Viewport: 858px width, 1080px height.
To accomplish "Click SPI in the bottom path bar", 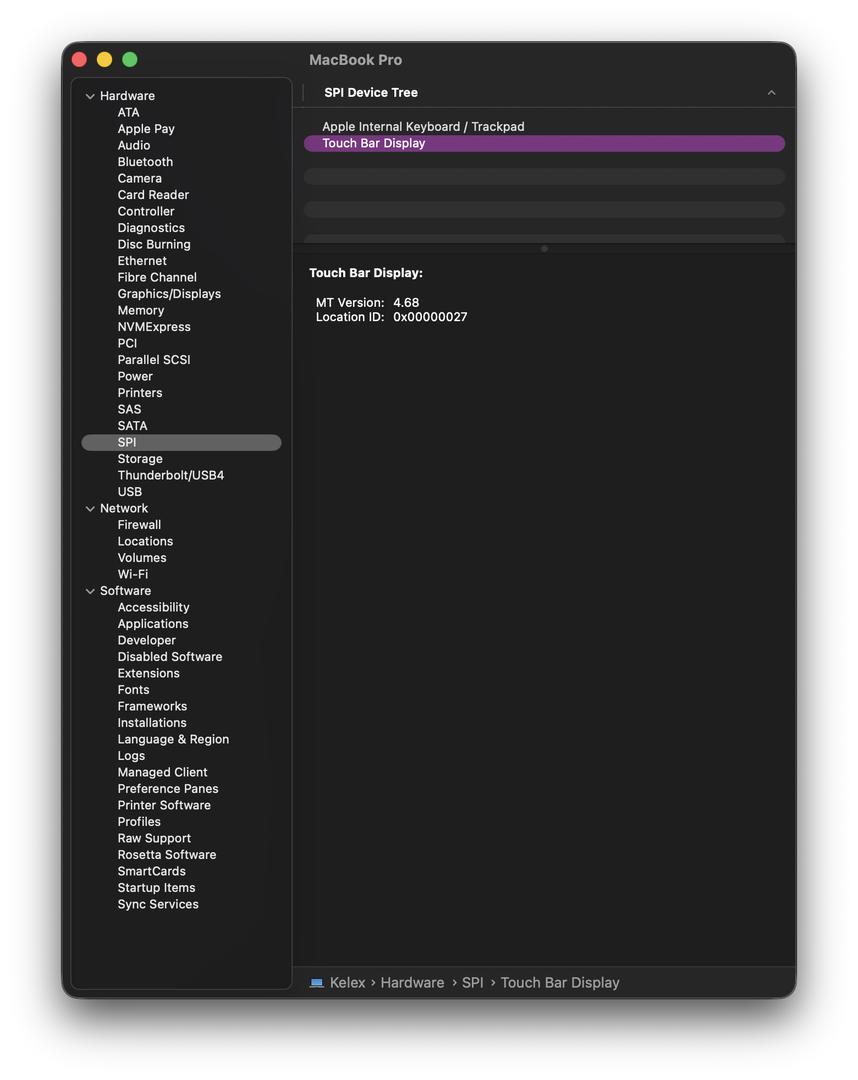I will [x=472, y=983].
